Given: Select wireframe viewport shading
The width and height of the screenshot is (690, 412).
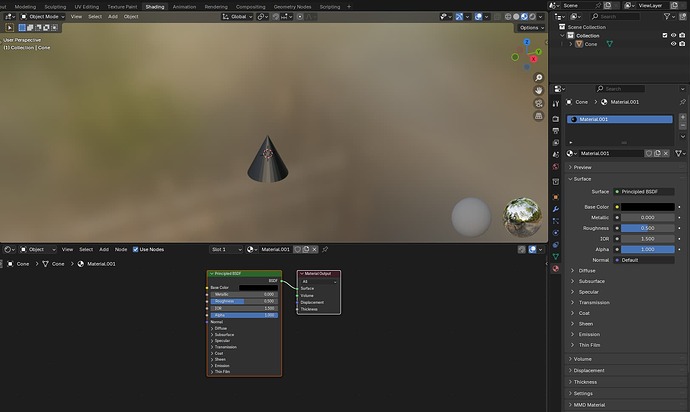Looking at the screenshot, I should click(508, 17).
